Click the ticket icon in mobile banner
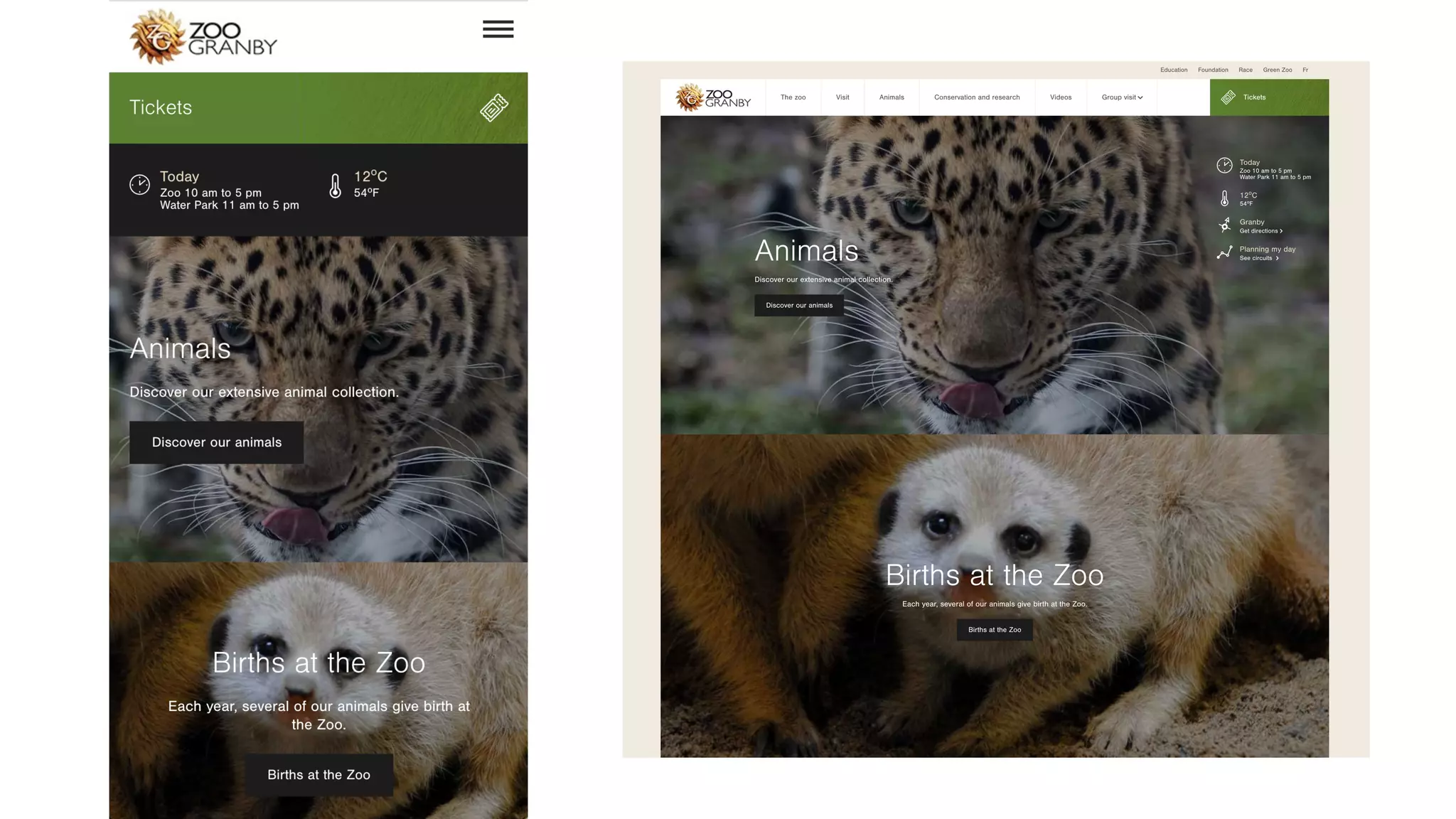 point(494,107)
